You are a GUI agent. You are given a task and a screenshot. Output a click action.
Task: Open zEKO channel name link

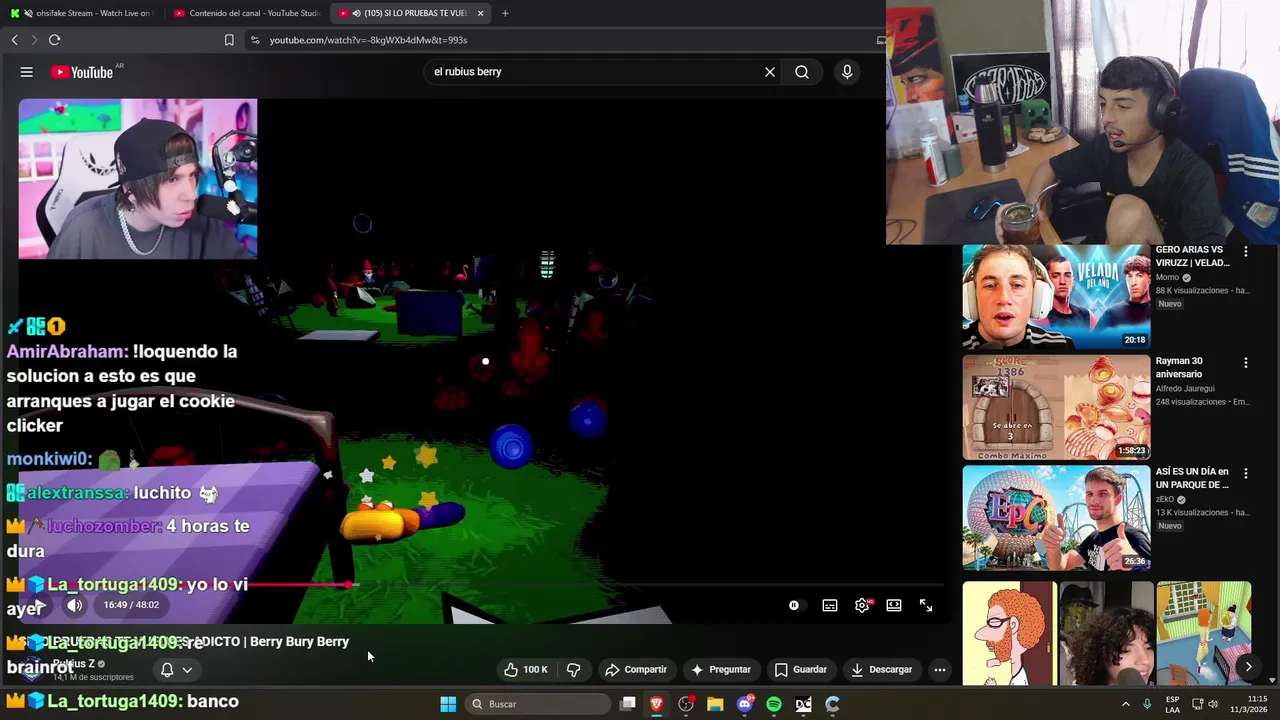(1167, 499)
